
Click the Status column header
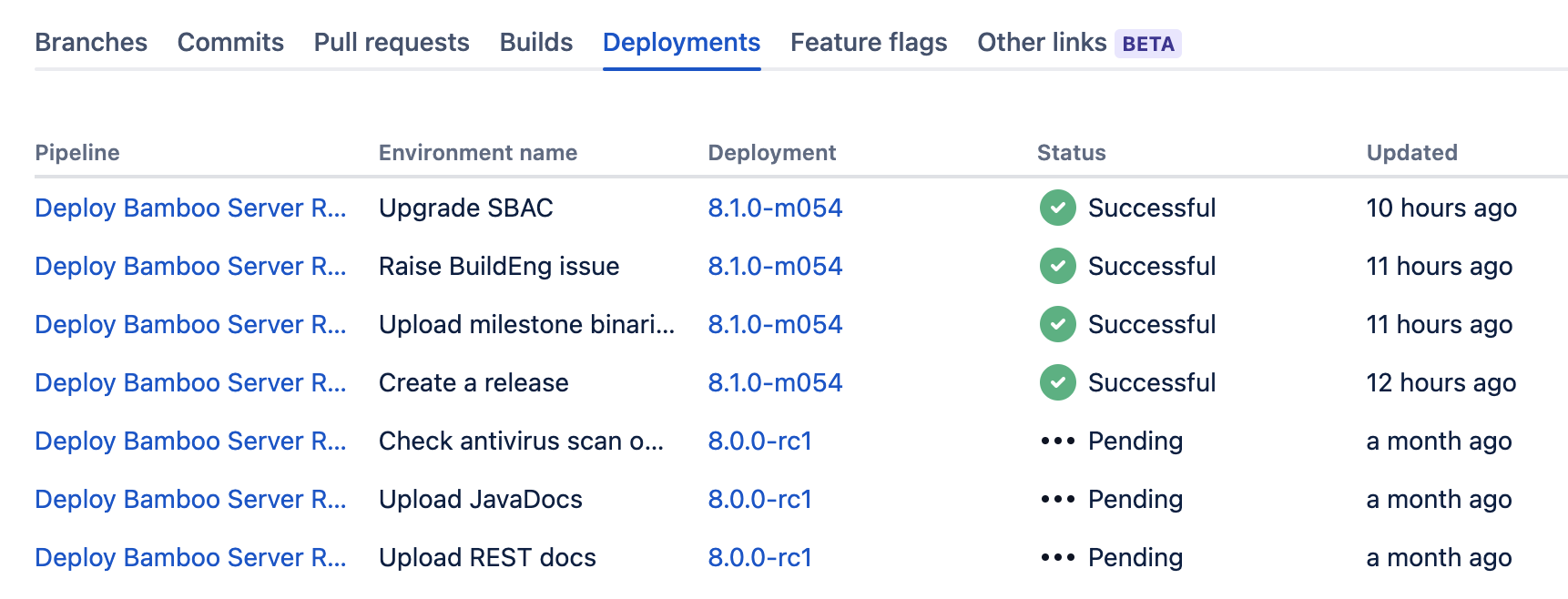[x=1072, y=153]
